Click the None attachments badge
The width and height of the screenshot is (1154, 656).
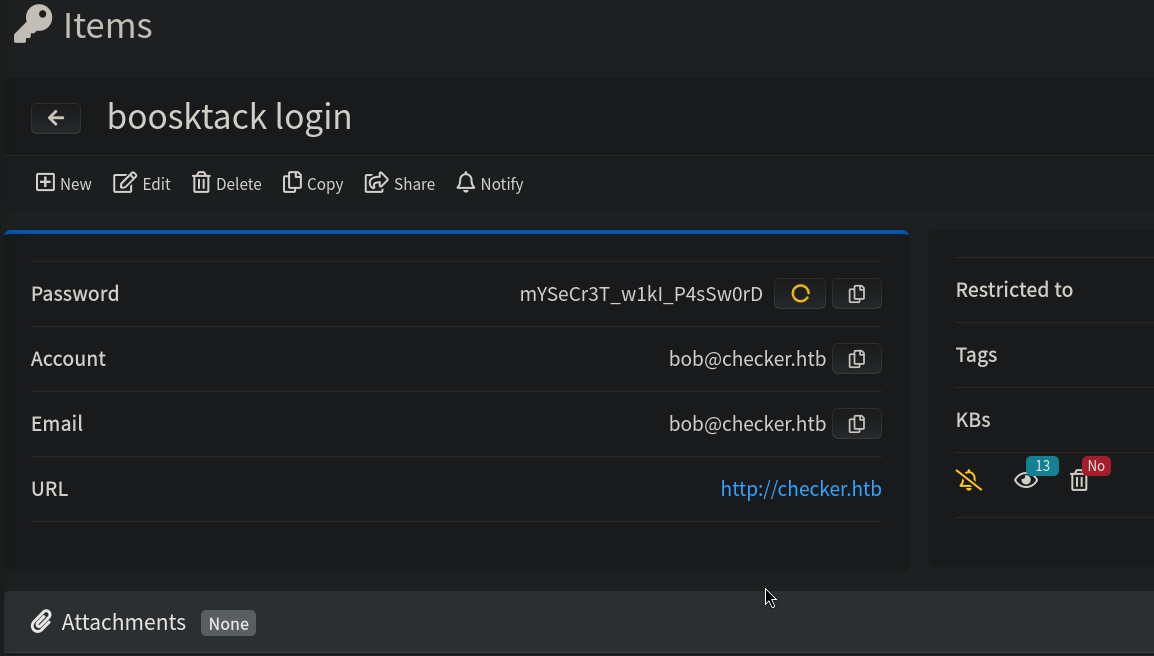[x=228, y=624]
